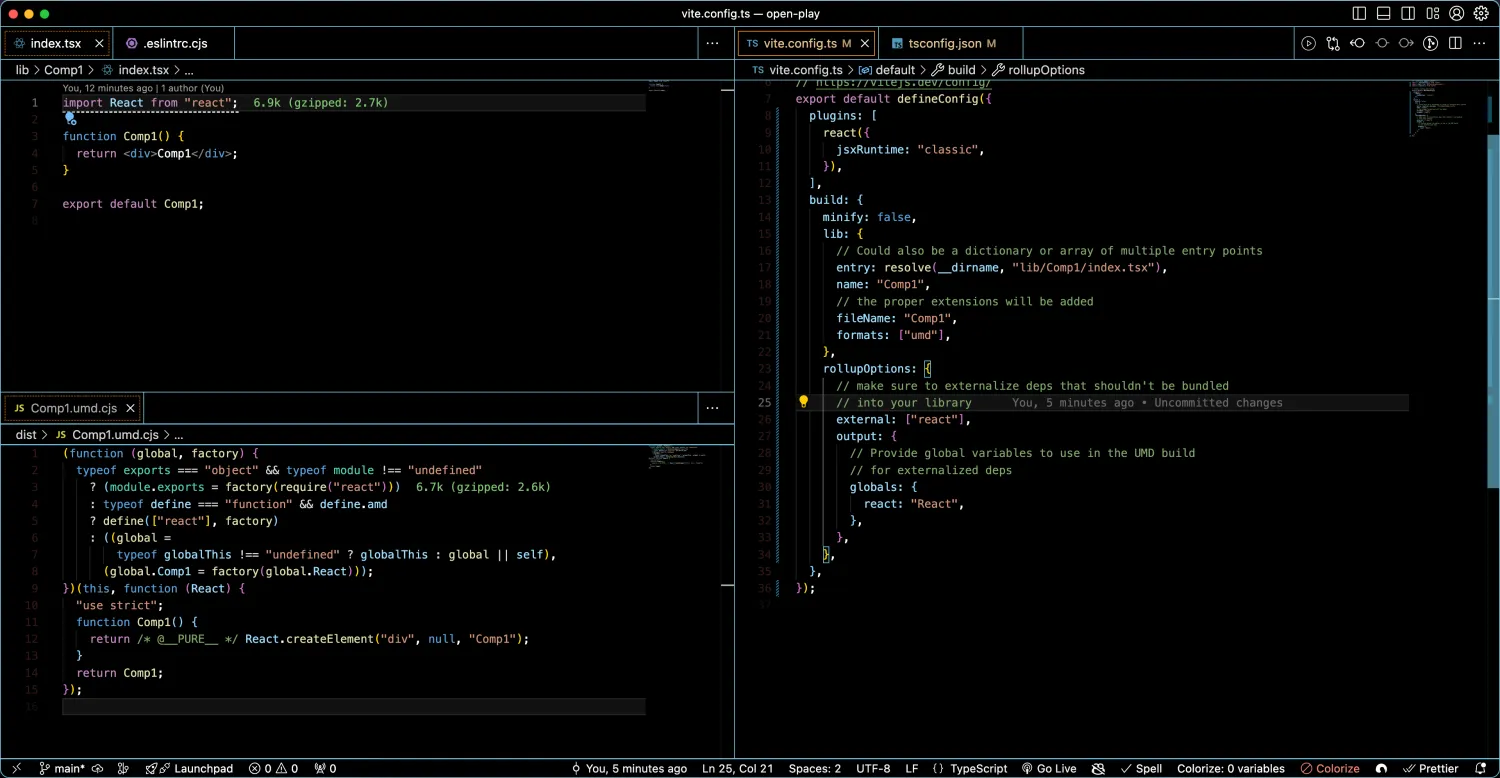
Task: Switch to the .eslintrc.cjs tab
Action: point(174,44)
